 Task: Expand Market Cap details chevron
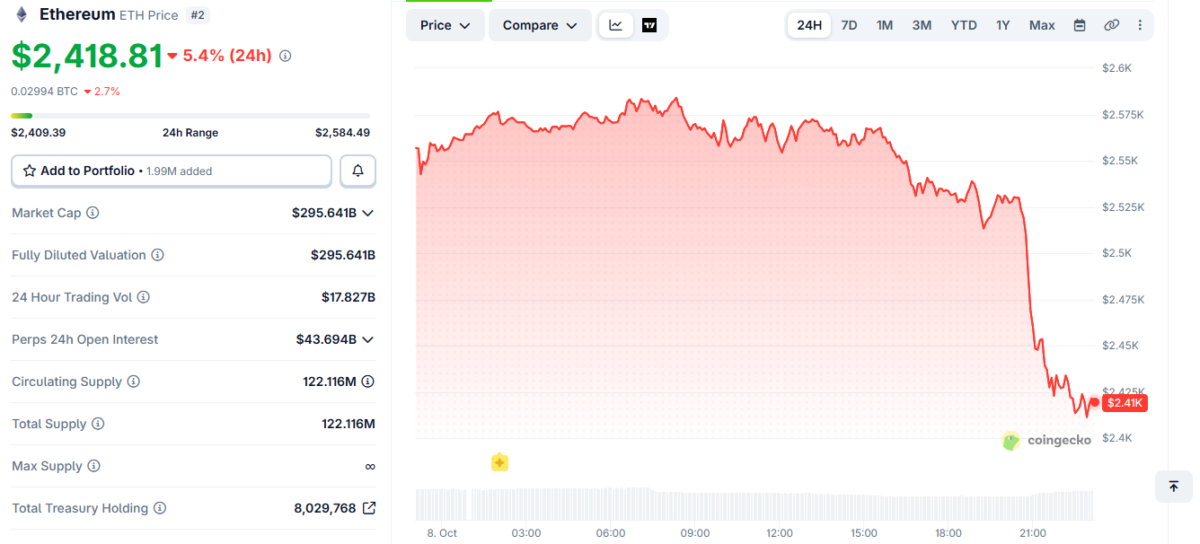(x=368, y=213)
